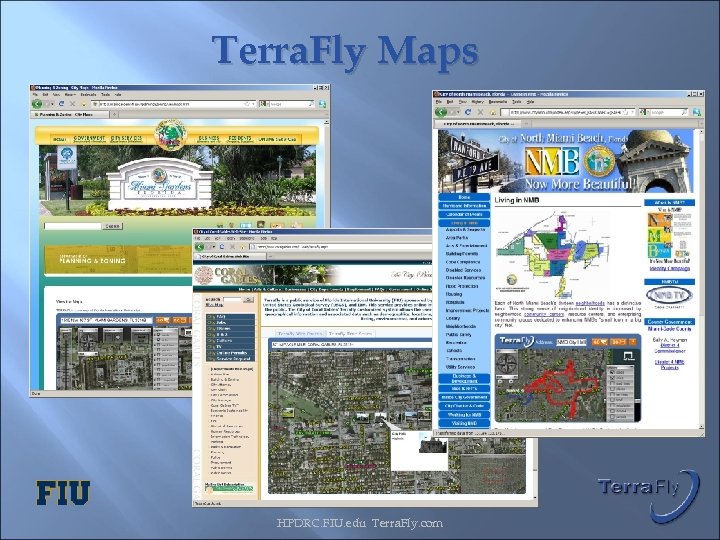Click Housing link in NMB sidebar
Viewport: 720px width, 540px height.
(x=454, y=294)
